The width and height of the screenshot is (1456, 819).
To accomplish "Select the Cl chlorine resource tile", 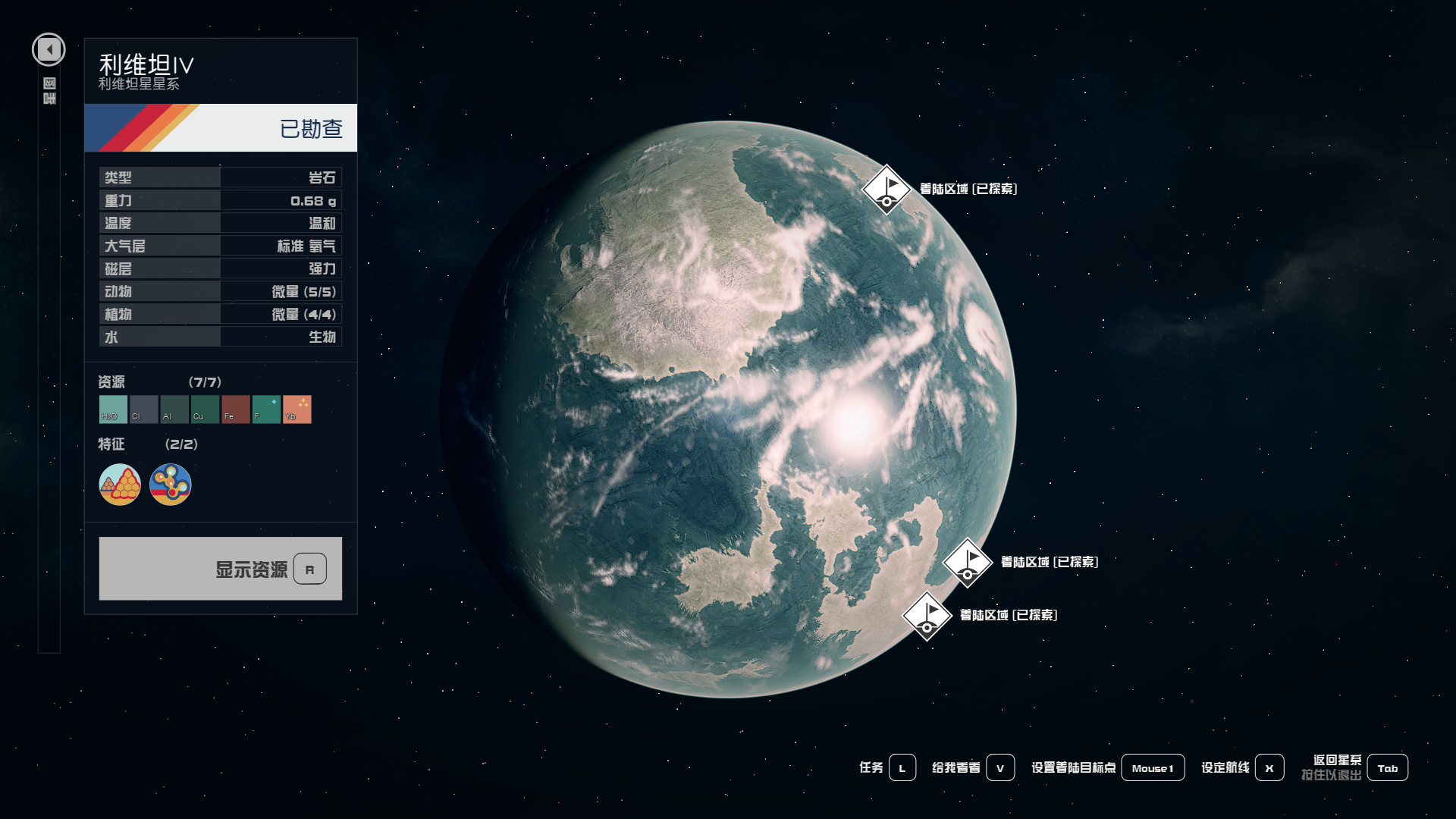I will tap(143, 409).
